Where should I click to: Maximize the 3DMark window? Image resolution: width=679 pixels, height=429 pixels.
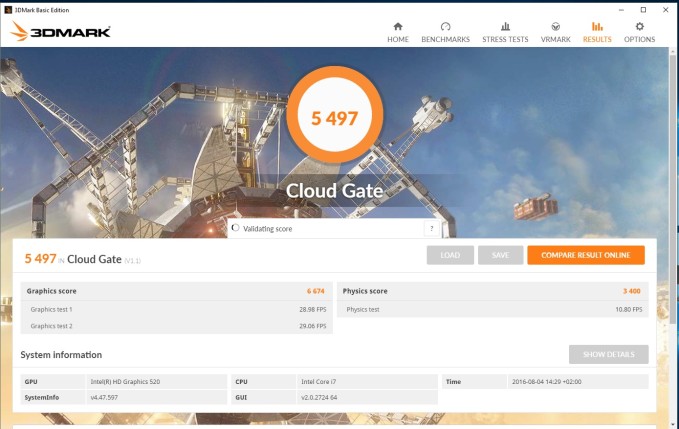point(643,10)
